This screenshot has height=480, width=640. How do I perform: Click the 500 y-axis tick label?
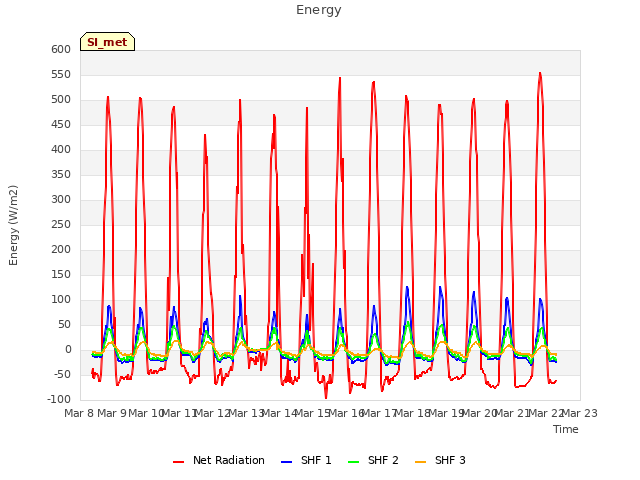pyautogui.click(x=61, y=100)
